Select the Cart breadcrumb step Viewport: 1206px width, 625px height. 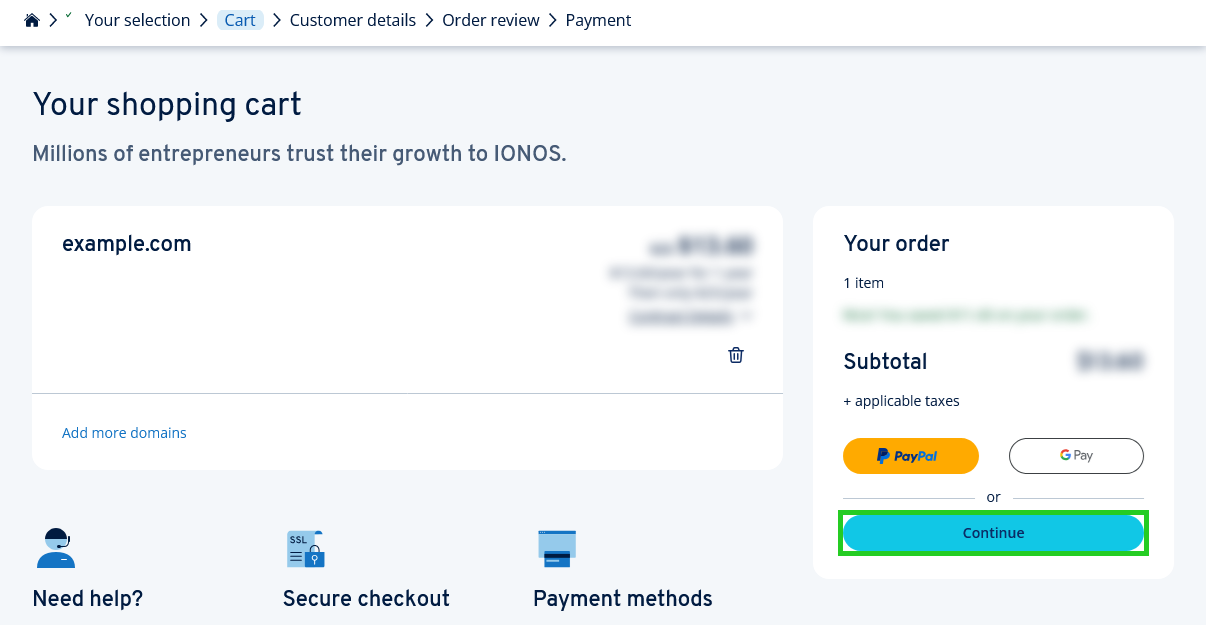[240, 20]
